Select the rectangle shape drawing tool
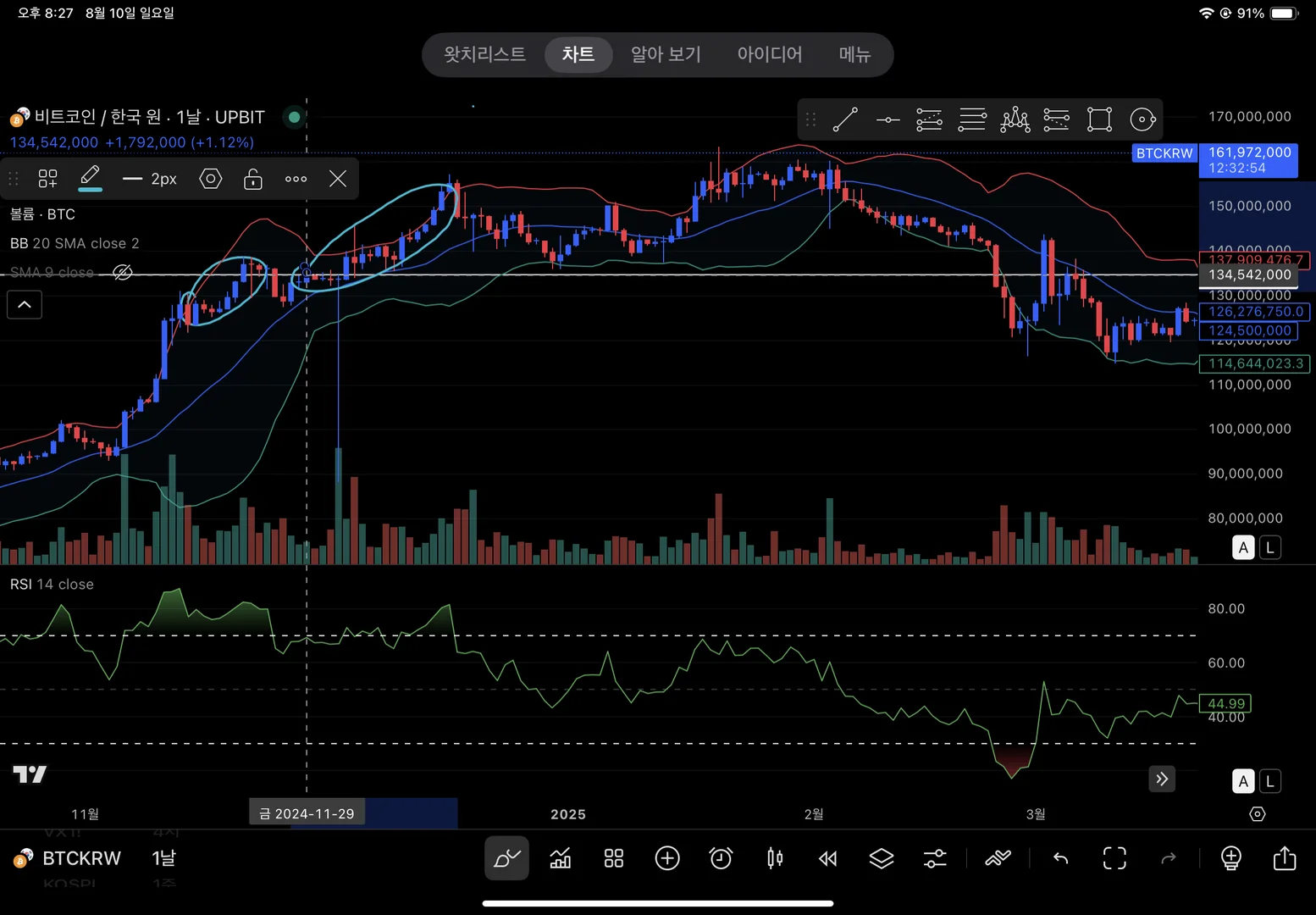Screen dimensions: 1316x915 coord(1099,119)
